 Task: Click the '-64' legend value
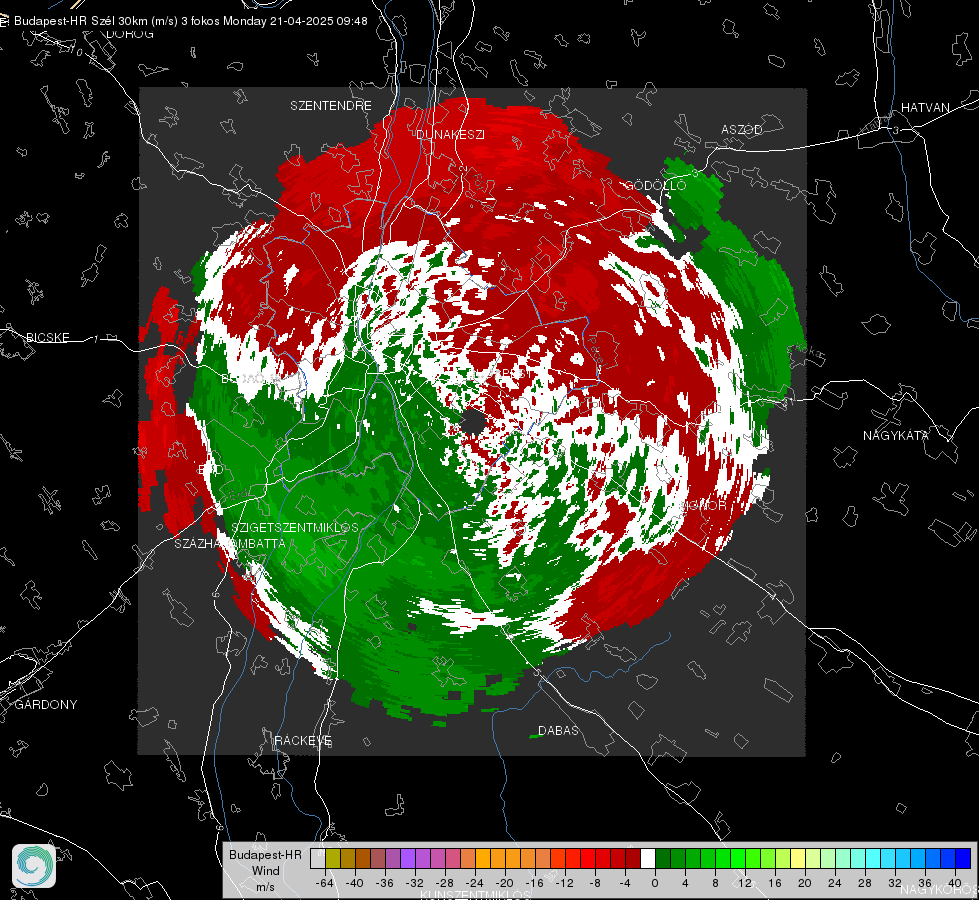point(325,883)
